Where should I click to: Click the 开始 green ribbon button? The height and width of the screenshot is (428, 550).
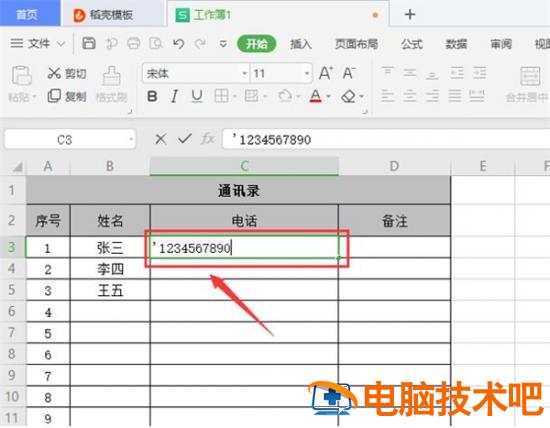click(x=256, y=44)
